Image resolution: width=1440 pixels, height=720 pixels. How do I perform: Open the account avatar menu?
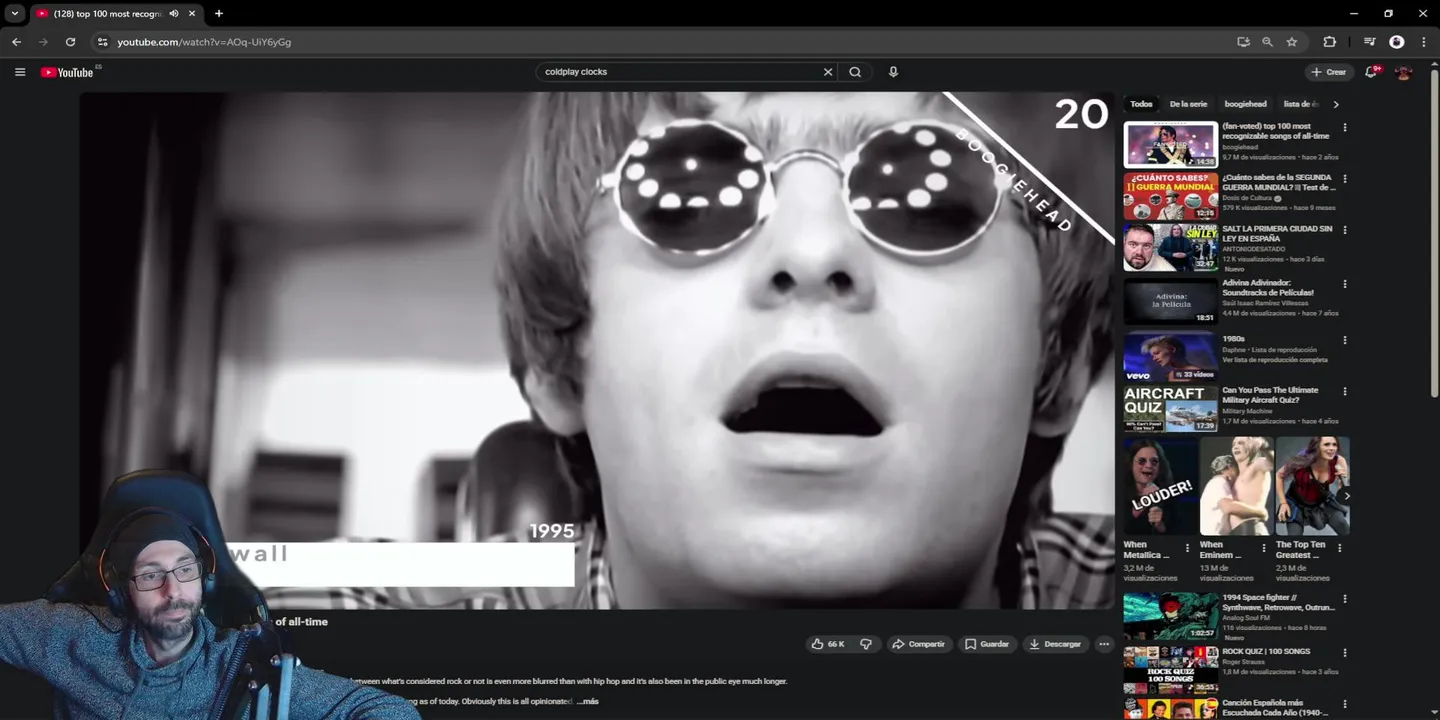point(1404,72)
